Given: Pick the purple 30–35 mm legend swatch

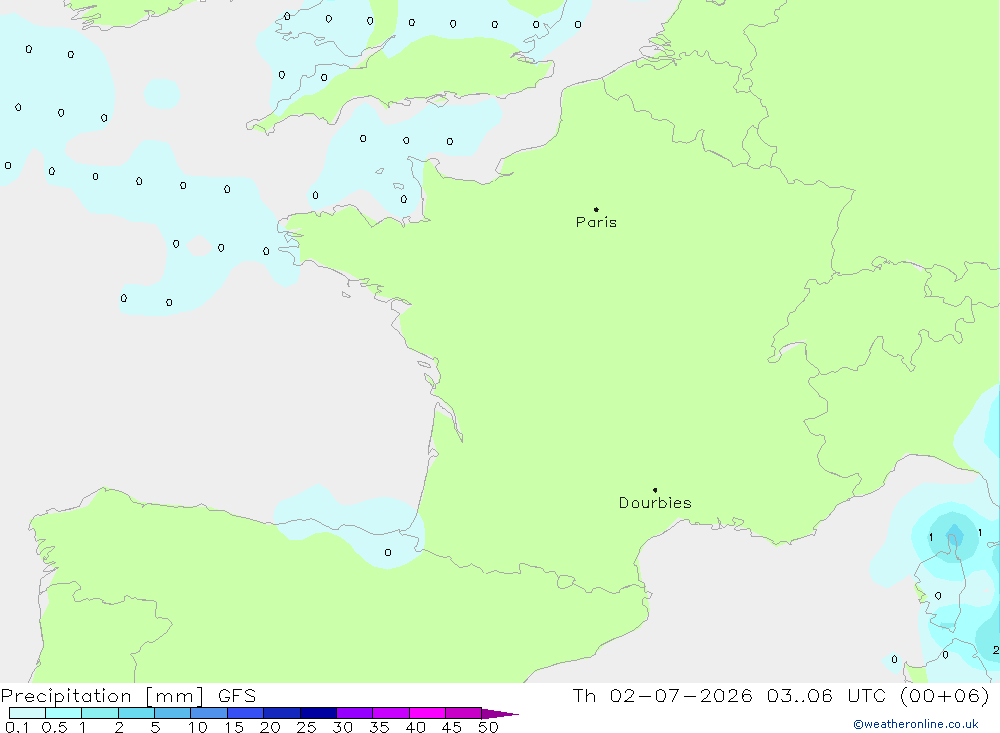Looking at the screenshot, I should click(355, 713).
